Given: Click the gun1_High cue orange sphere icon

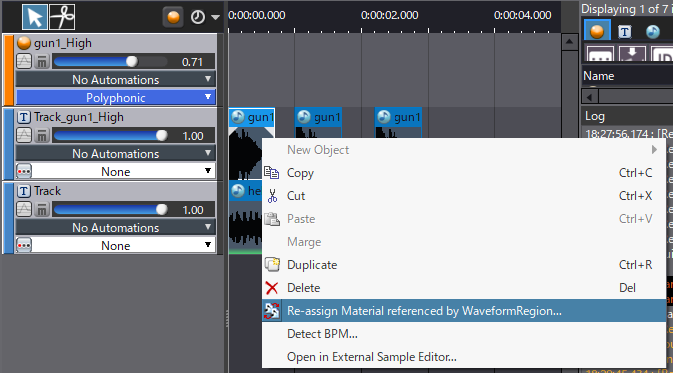Looking at the screenshot, I should 24,43.
